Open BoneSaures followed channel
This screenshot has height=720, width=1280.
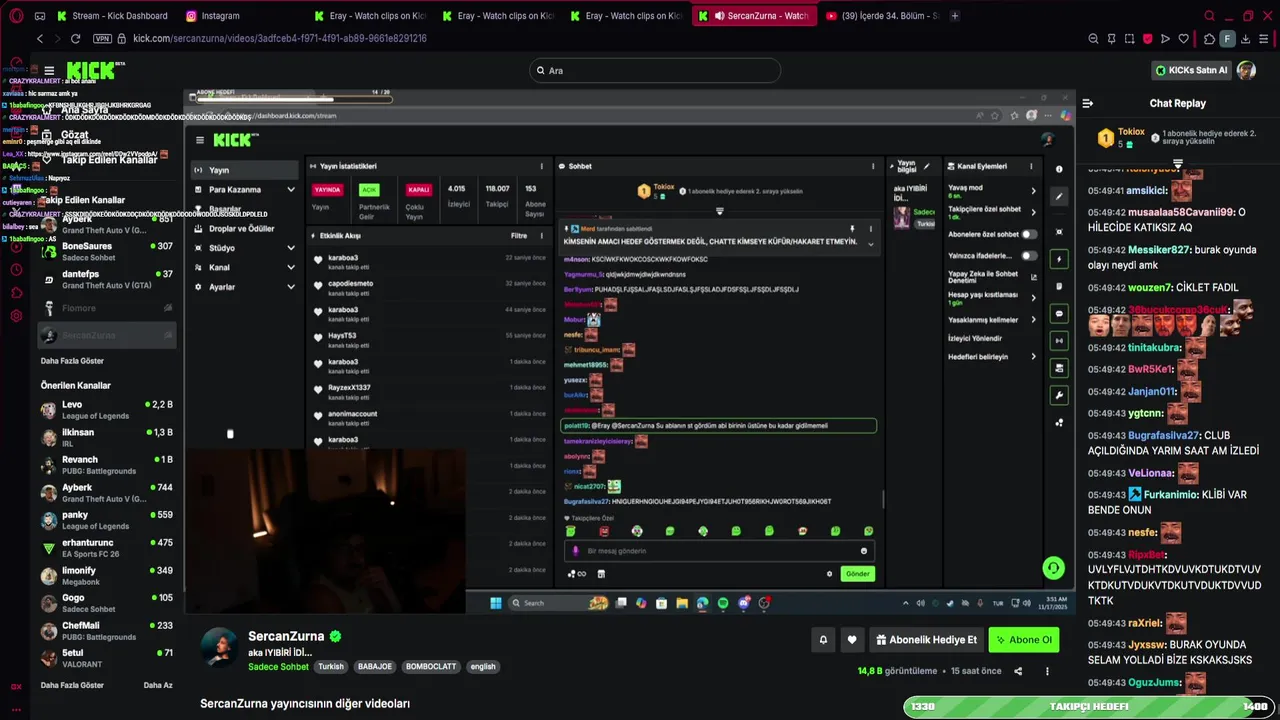point(107,251)
